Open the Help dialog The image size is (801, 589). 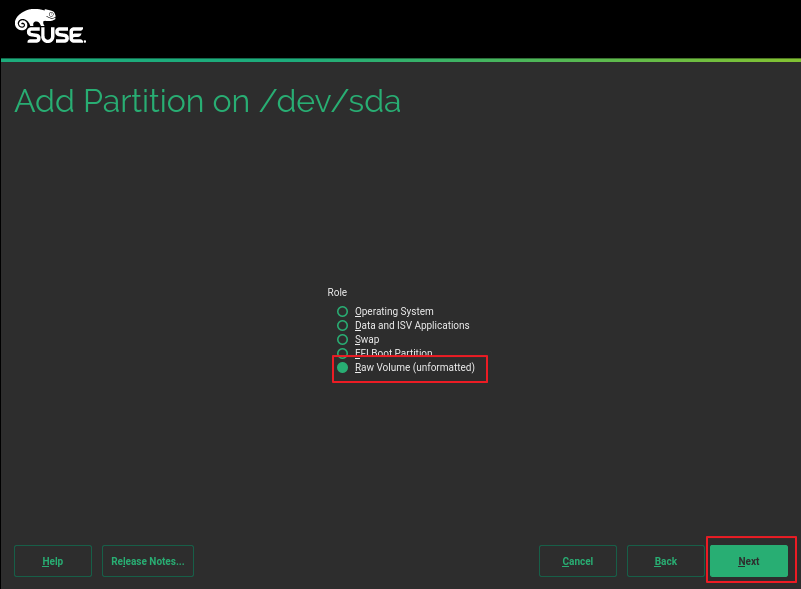53,561
